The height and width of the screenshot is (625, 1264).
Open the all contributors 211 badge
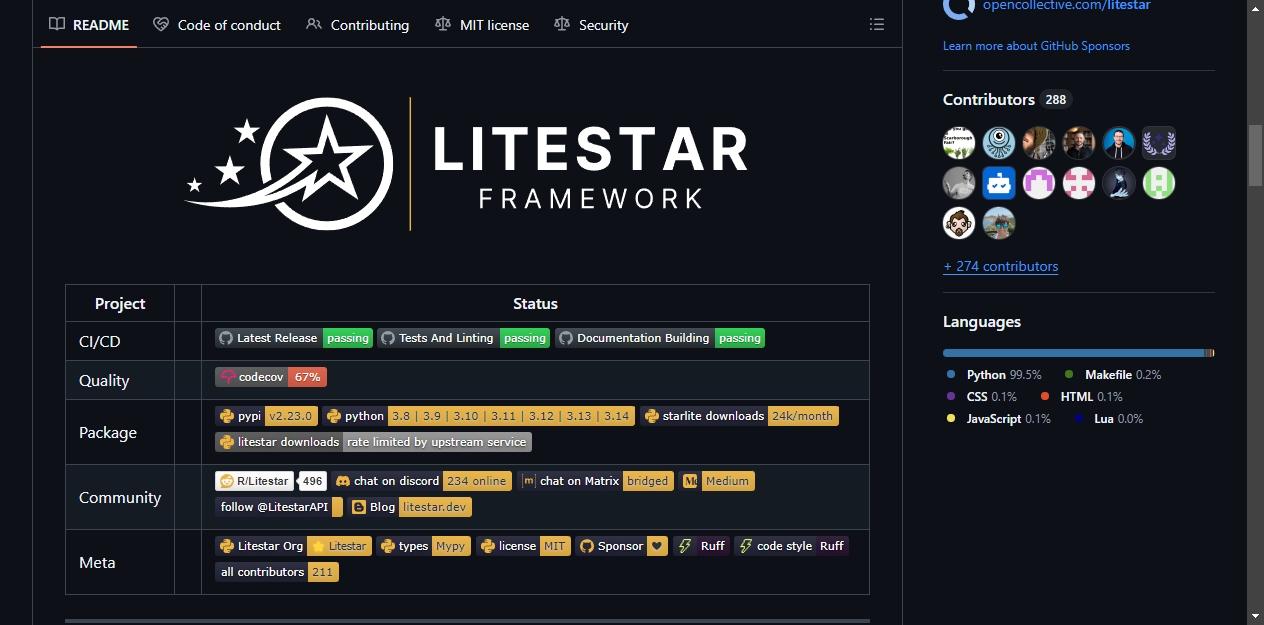click(277, 572)
